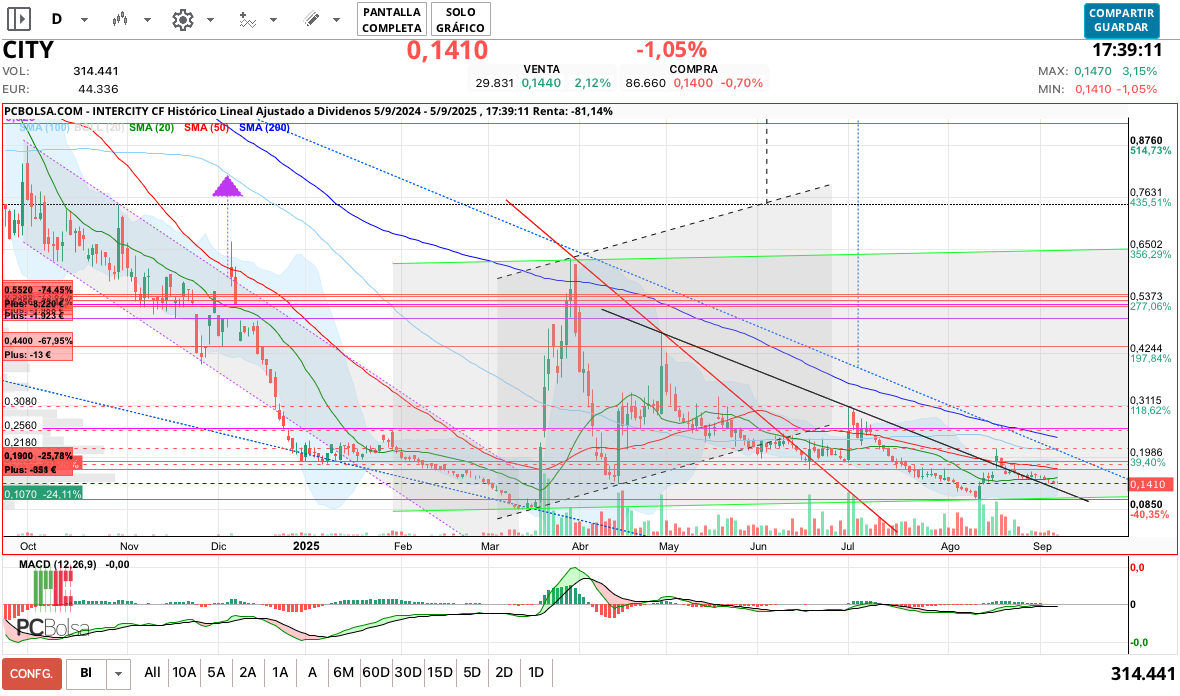Image resolution: width=1180 pixels, height=696 pixels.
Task: Pick the 2D range
Action: [504, 673]
